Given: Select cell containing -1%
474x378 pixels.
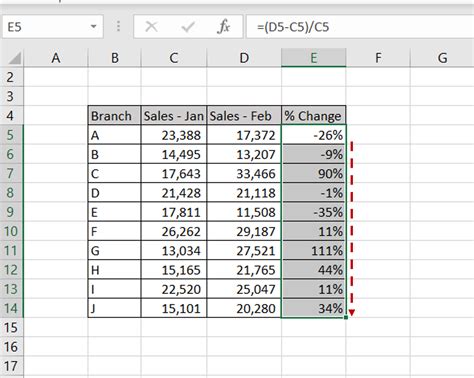Looking at the screenshot, I should click(x=313, y=193).
